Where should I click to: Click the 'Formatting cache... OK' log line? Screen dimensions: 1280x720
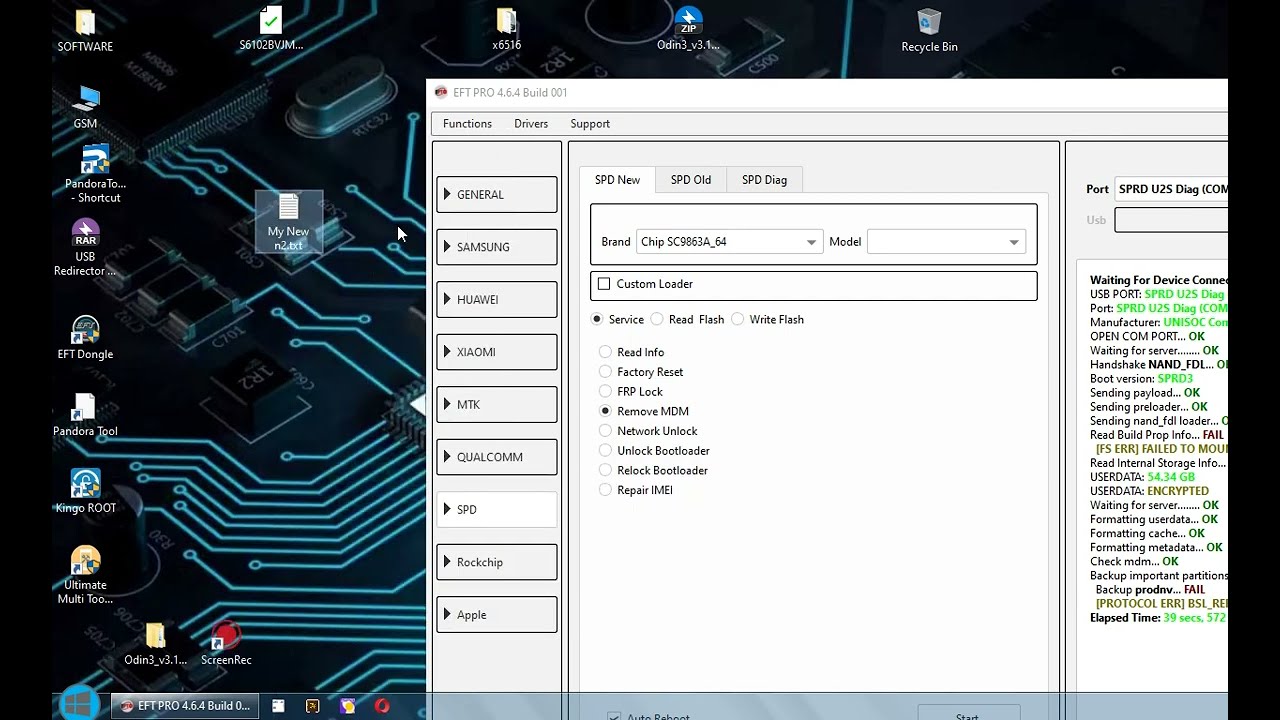1147,534
